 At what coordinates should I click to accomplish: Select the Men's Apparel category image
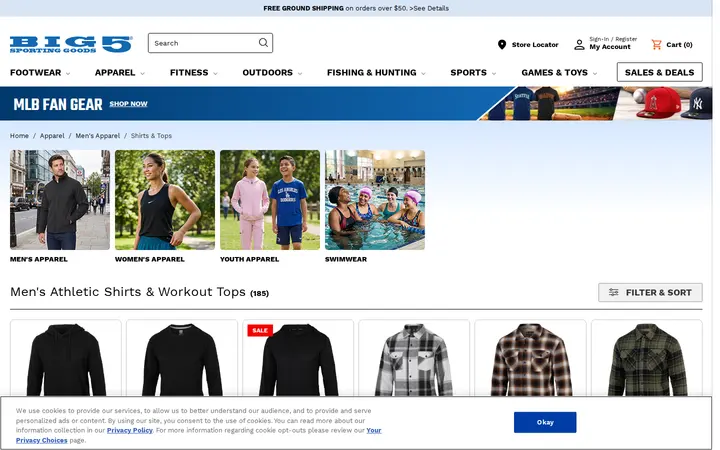tap(60, 200)
